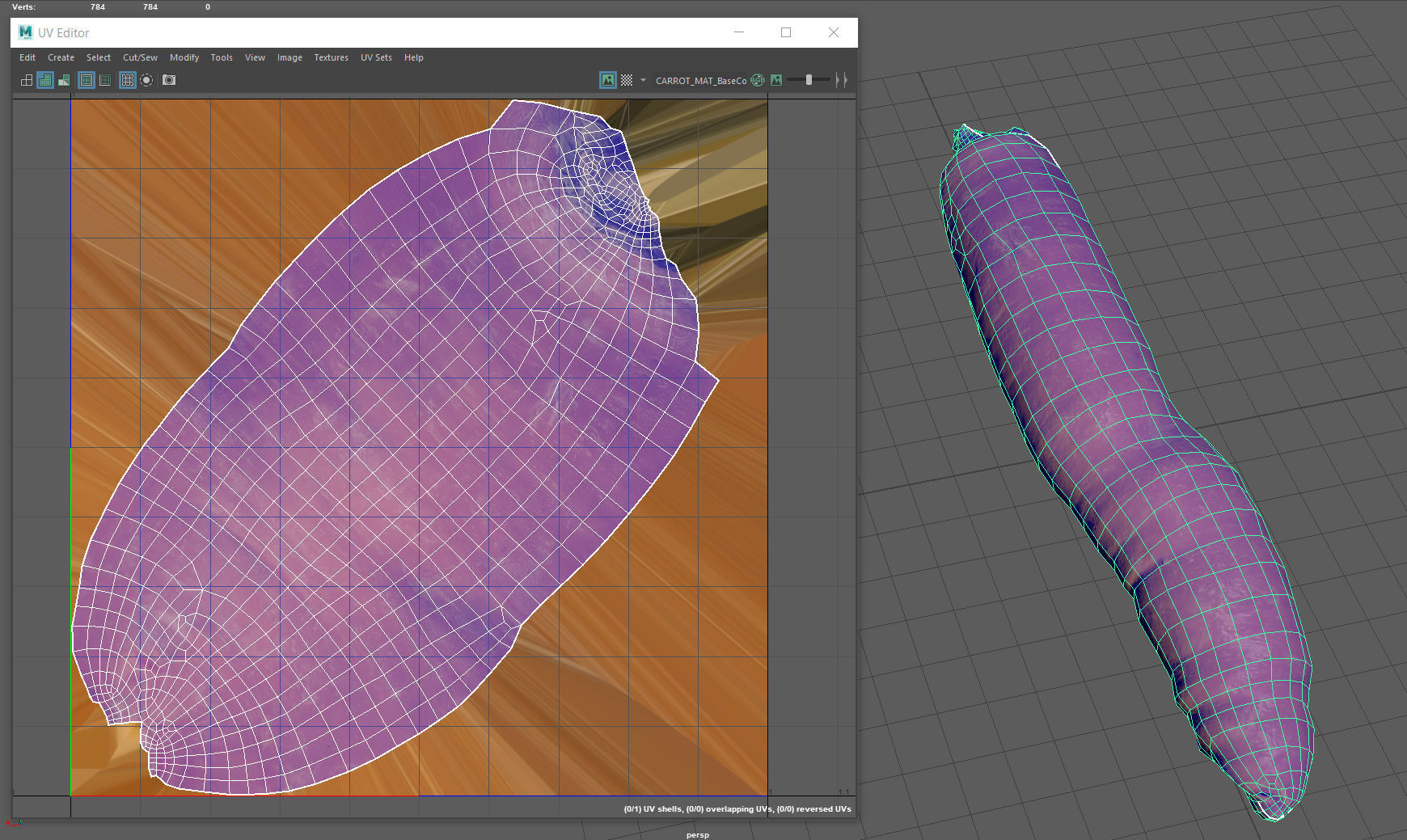Viewport: 1407px width, 840px height.
Task: Toggle the dim image icon
Action: click(776, 80)
